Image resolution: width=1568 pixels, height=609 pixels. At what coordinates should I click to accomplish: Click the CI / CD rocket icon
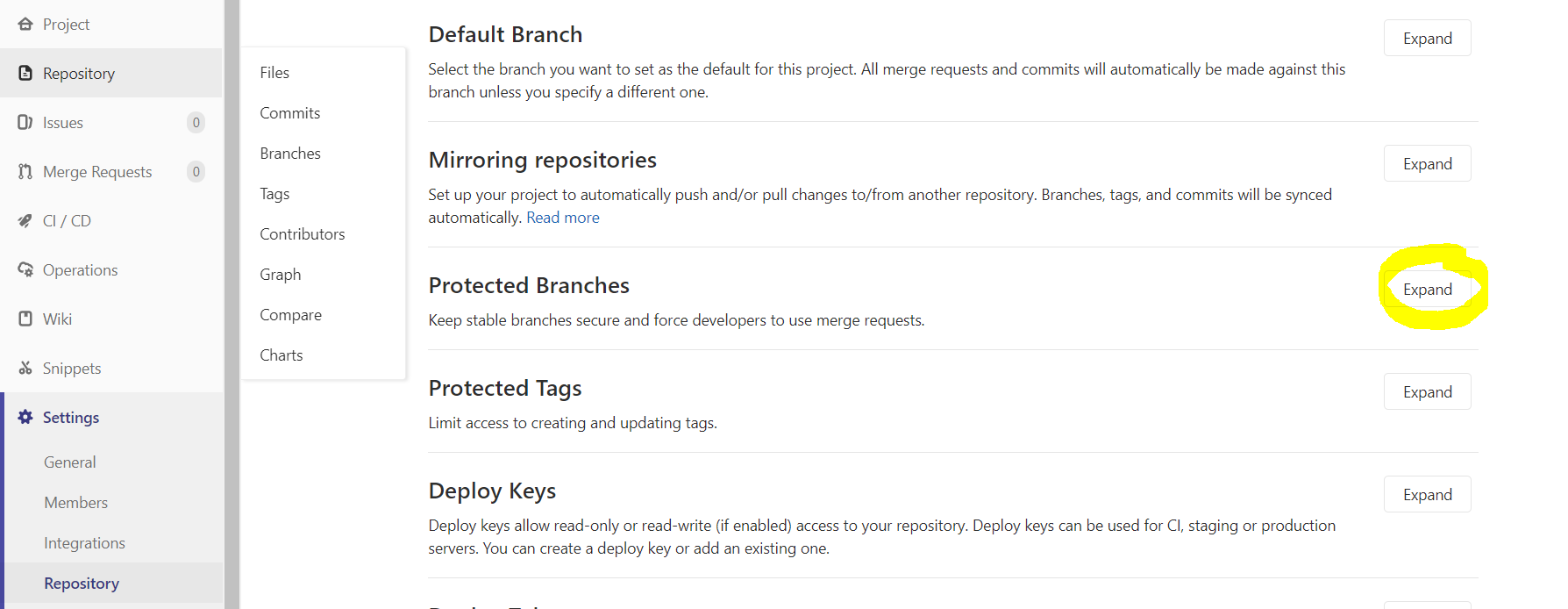[25, 221]
